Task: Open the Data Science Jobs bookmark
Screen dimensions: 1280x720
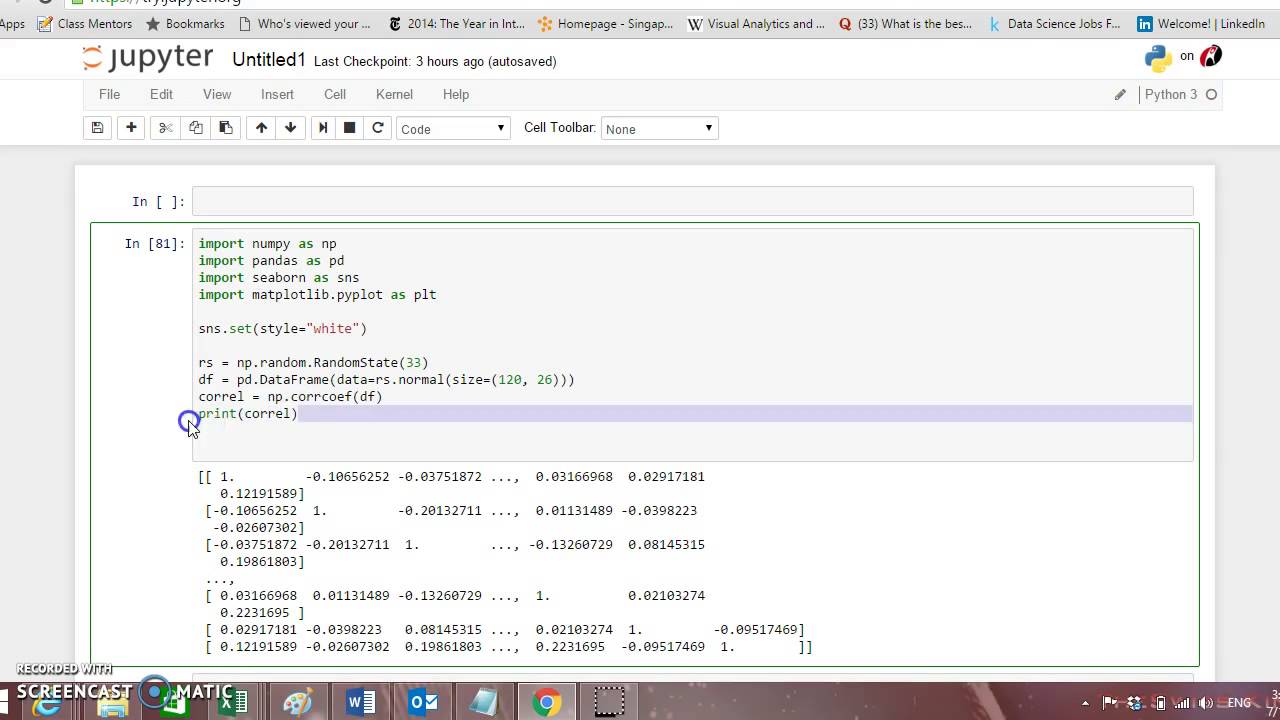Action: pyautogui.click(x=1054, y=23)
